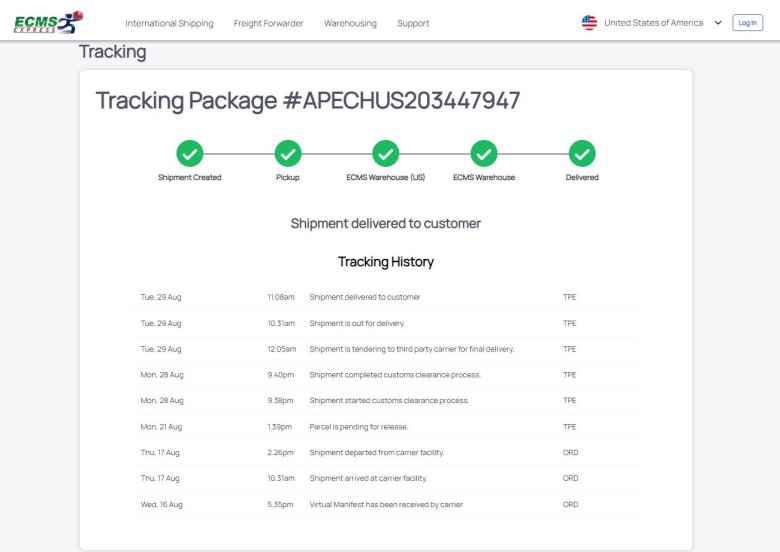Click the Delivered step checkmark icon
Image resolution: width=780 pixels, height=552 pixels.
point(582,153)
